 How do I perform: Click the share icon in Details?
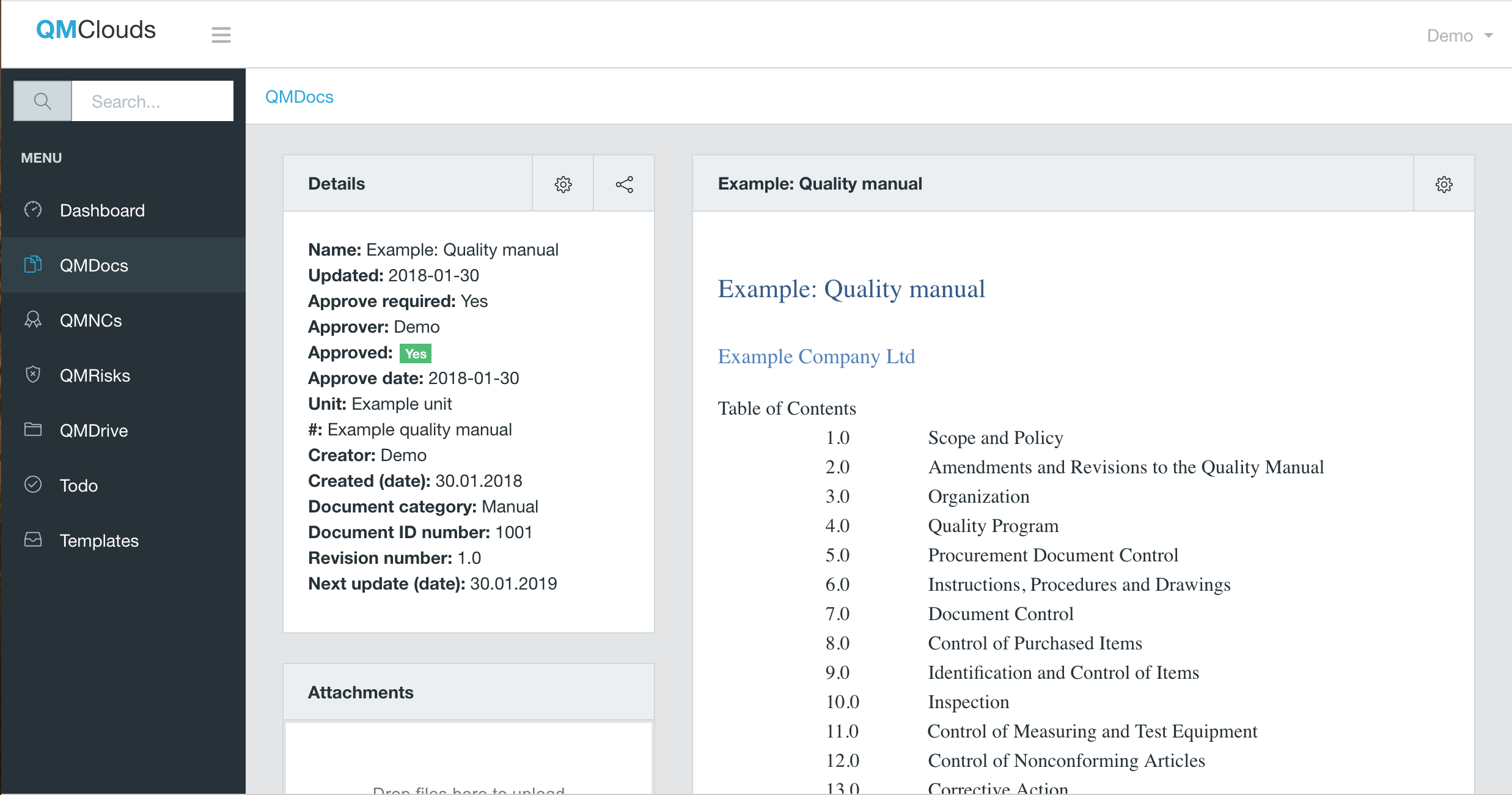pos(624,184)
